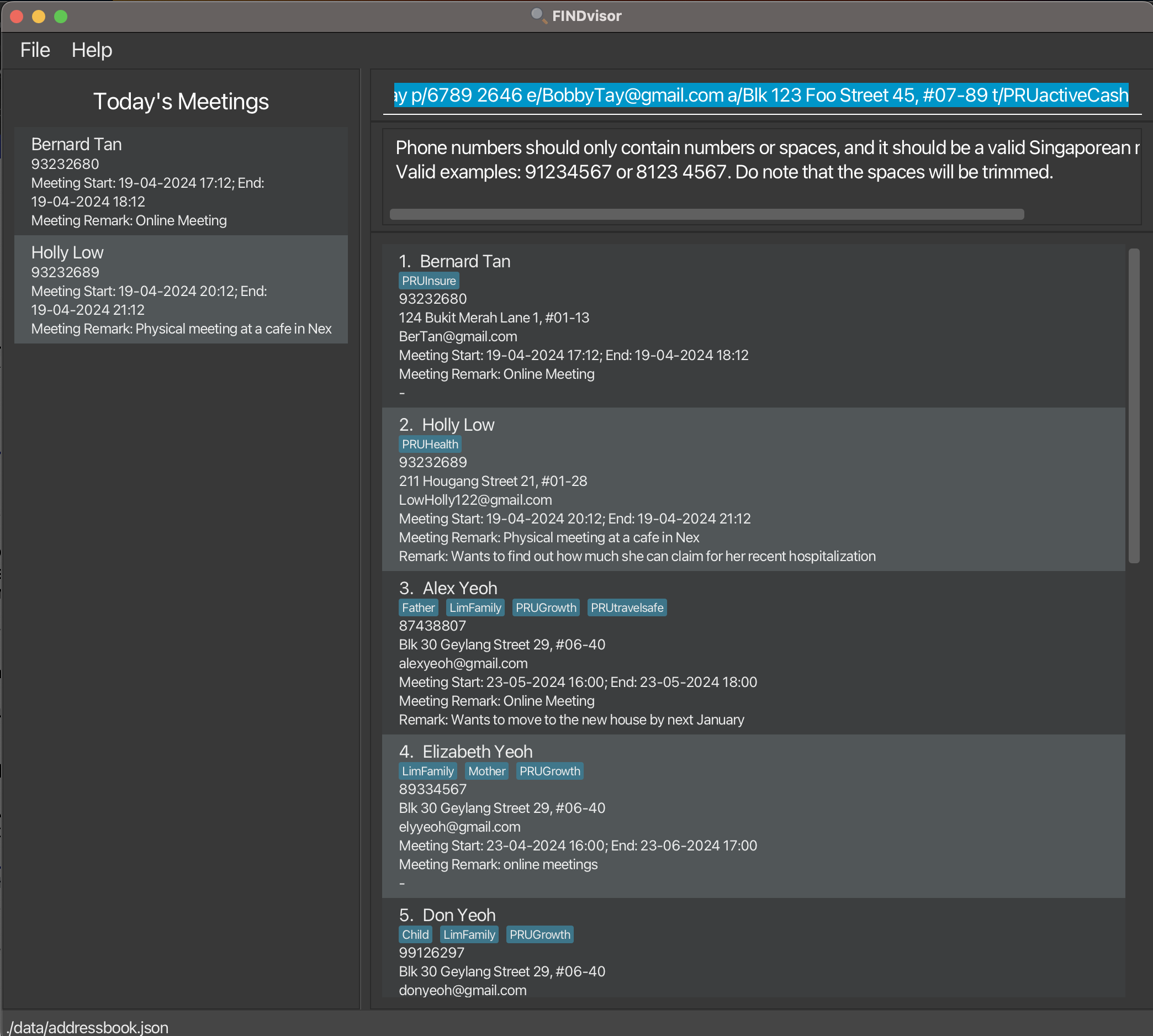Select client card 4 Elizabeth Yeoh
This screenshot has width=1153, height=1036.
pyautogui.click(x=752, y=816)
